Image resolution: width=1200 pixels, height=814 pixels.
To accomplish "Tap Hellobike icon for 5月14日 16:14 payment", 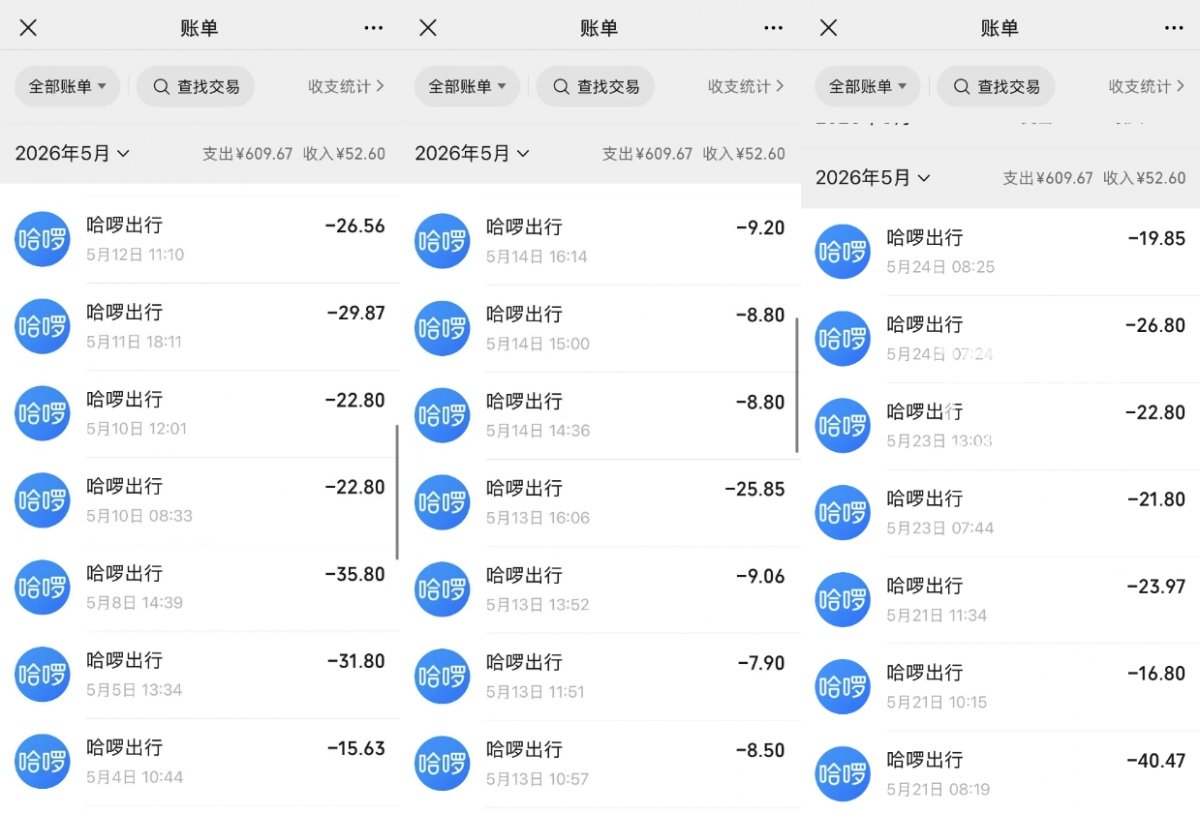I will [x=442, y=241].
